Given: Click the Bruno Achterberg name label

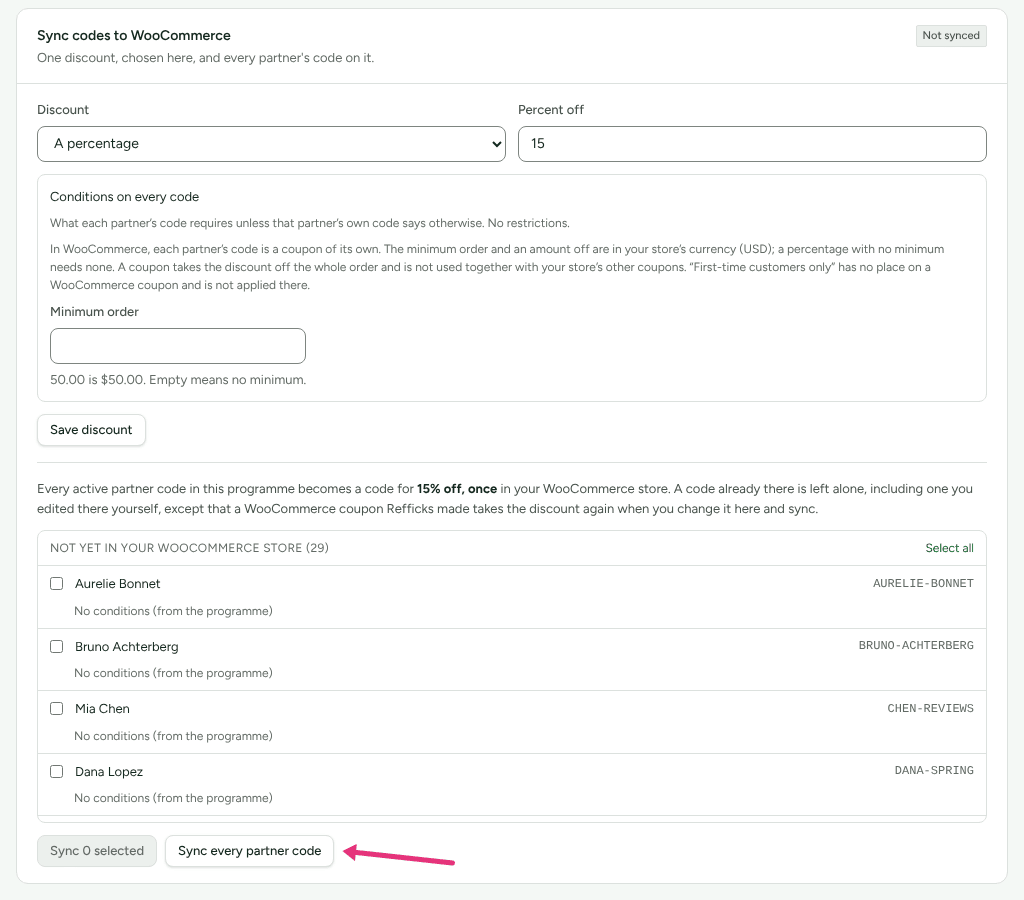Looking at the screenshot, I should pos(127,646).
